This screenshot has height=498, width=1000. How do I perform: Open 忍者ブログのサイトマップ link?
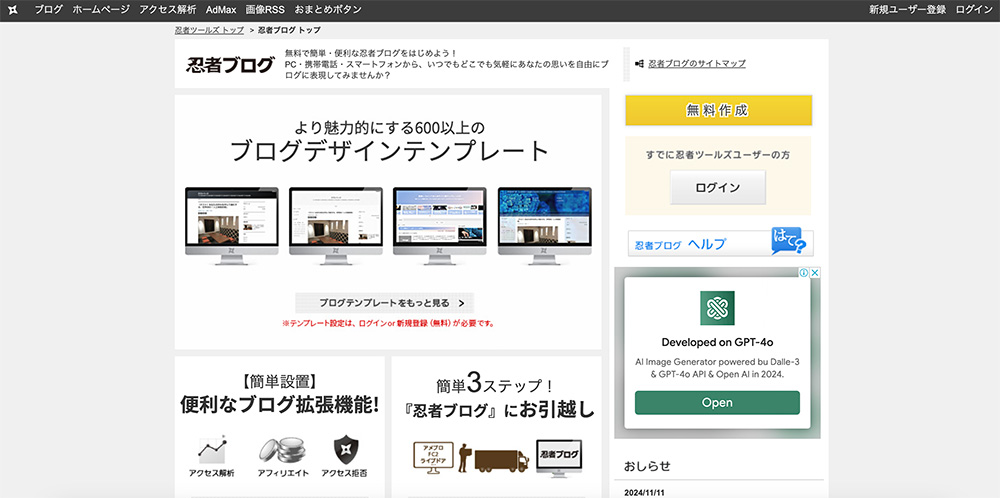tap(697, 64)
